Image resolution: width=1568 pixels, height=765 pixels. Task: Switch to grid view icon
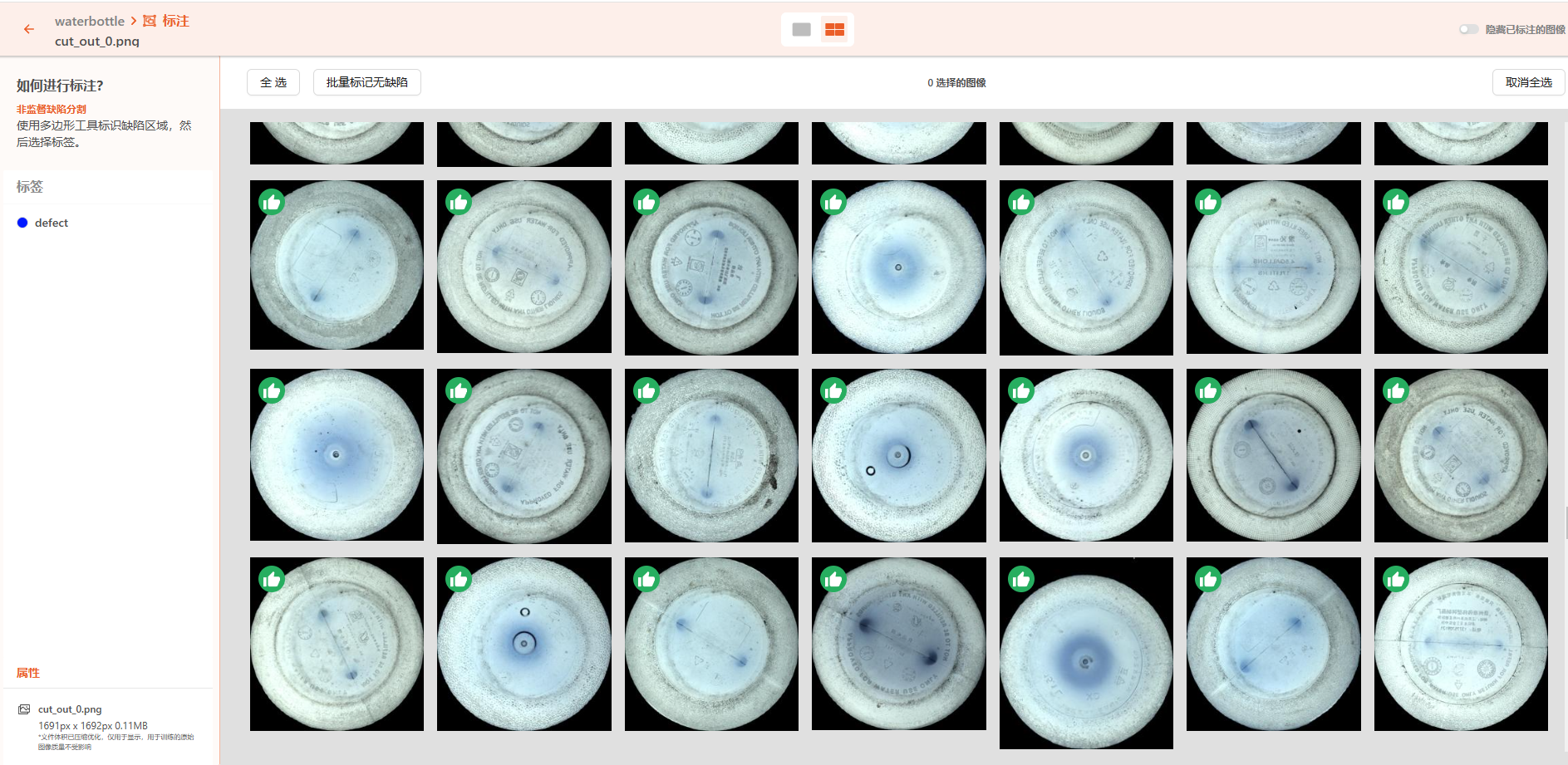(x=834, y=30)
